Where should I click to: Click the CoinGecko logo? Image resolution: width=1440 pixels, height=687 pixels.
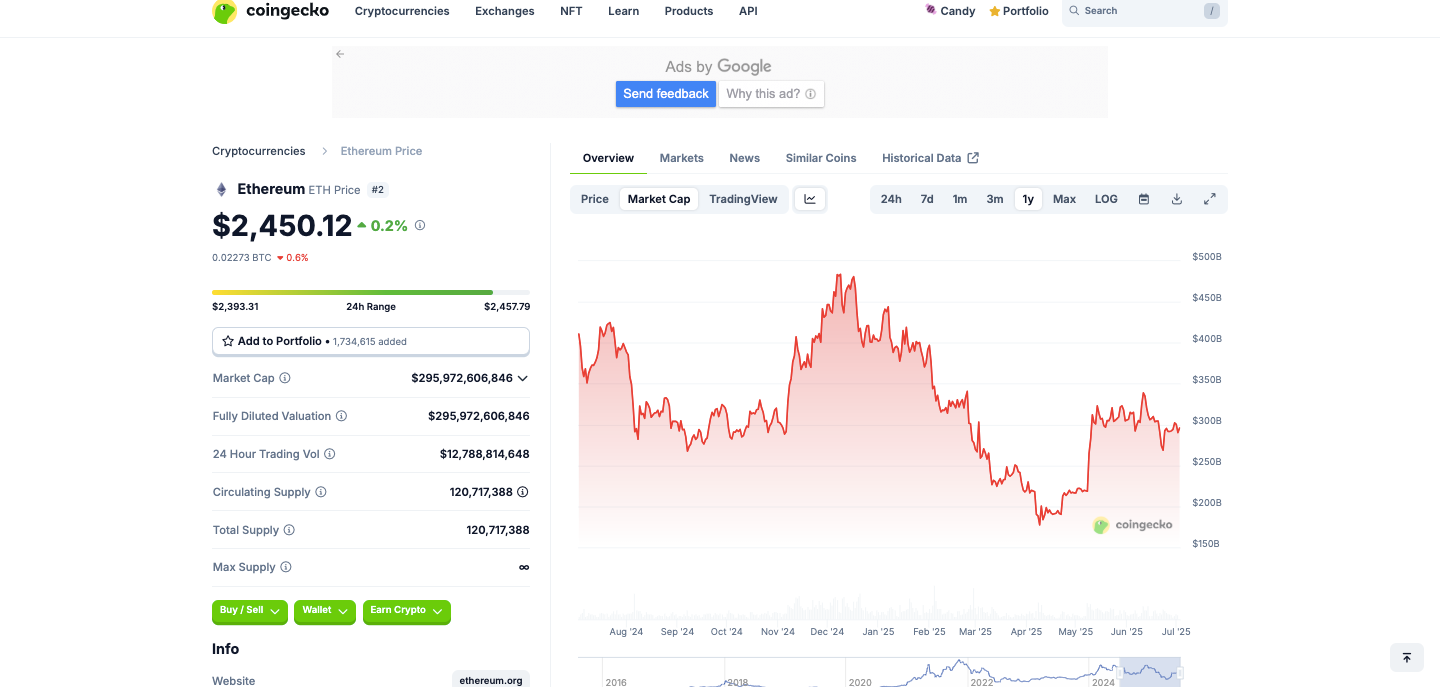pyautogui.click(x=271, y=12)
